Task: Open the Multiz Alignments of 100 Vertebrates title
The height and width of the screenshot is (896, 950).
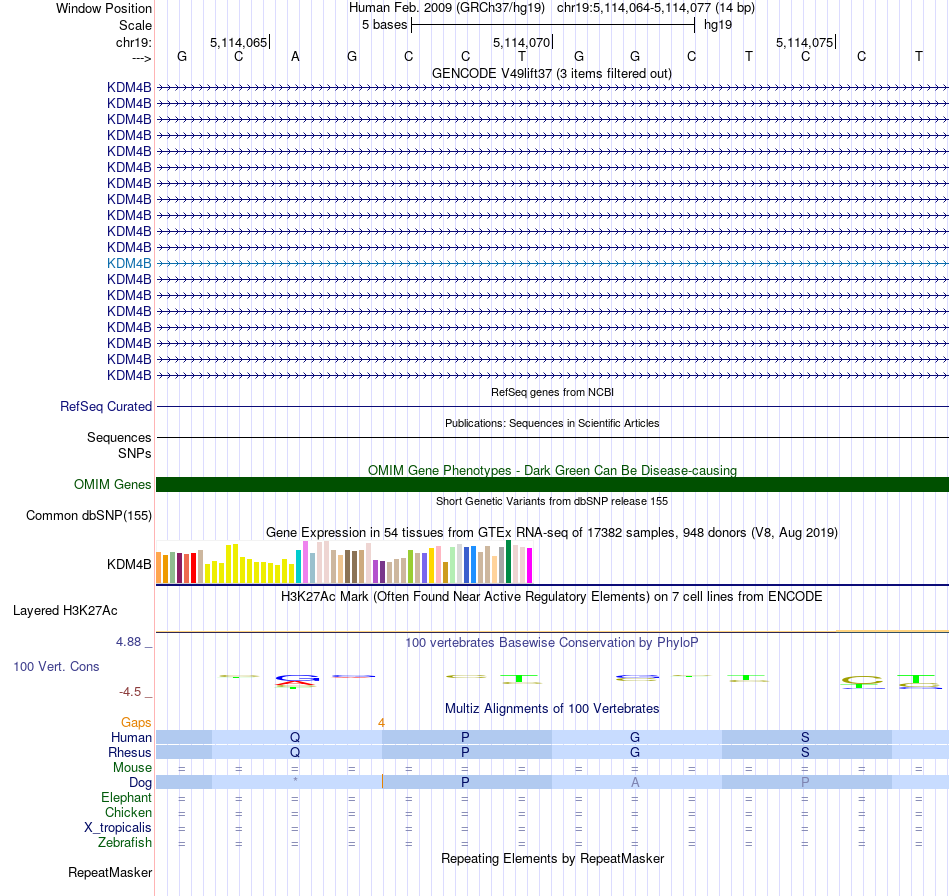Action: click(x=552, y=708)
